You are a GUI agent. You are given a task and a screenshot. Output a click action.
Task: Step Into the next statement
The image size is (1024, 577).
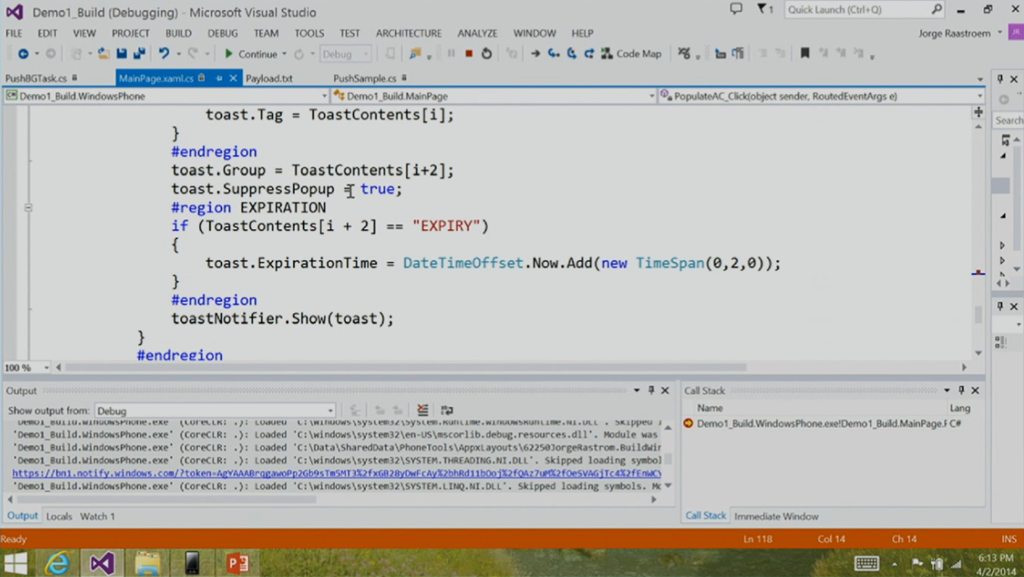click(554, 54)
